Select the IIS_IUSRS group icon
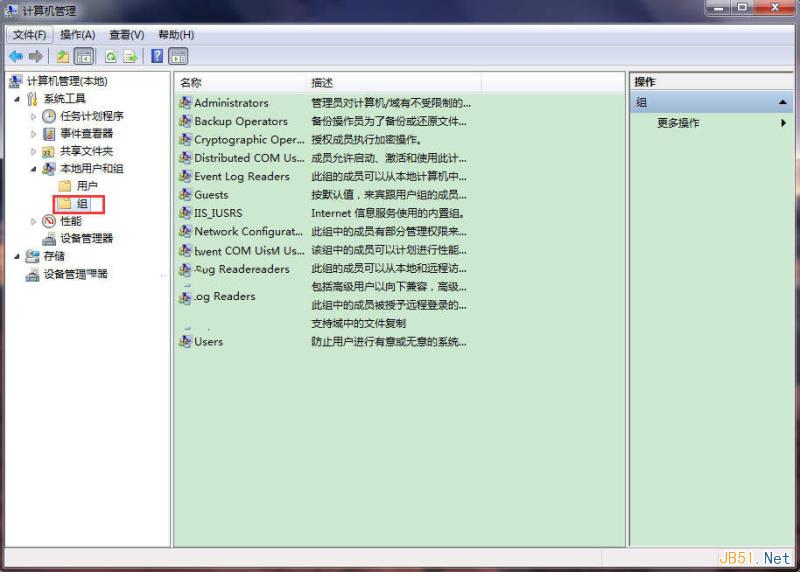This screenshot has height=572, width=800. pos(185,213)
